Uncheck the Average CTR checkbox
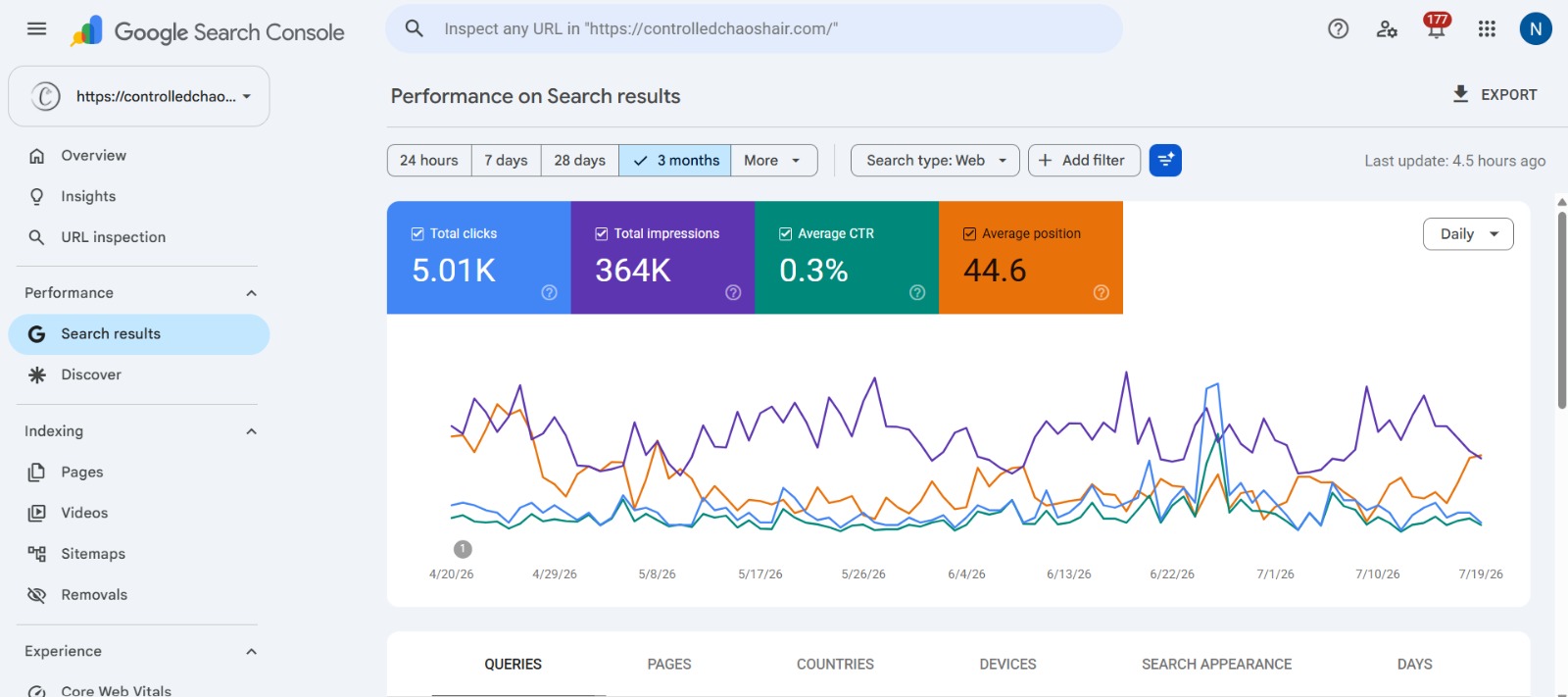The image size is (1568, 697). point(786,233)
